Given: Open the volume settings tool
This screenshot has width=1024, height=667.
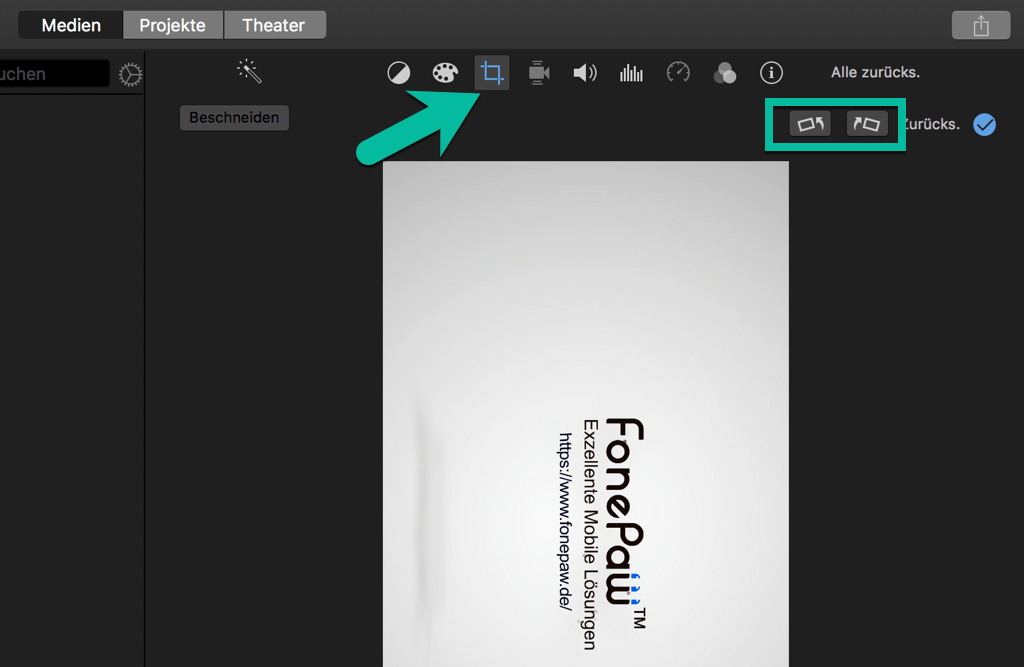Looking at the screenshot, I should coord(584,73).
